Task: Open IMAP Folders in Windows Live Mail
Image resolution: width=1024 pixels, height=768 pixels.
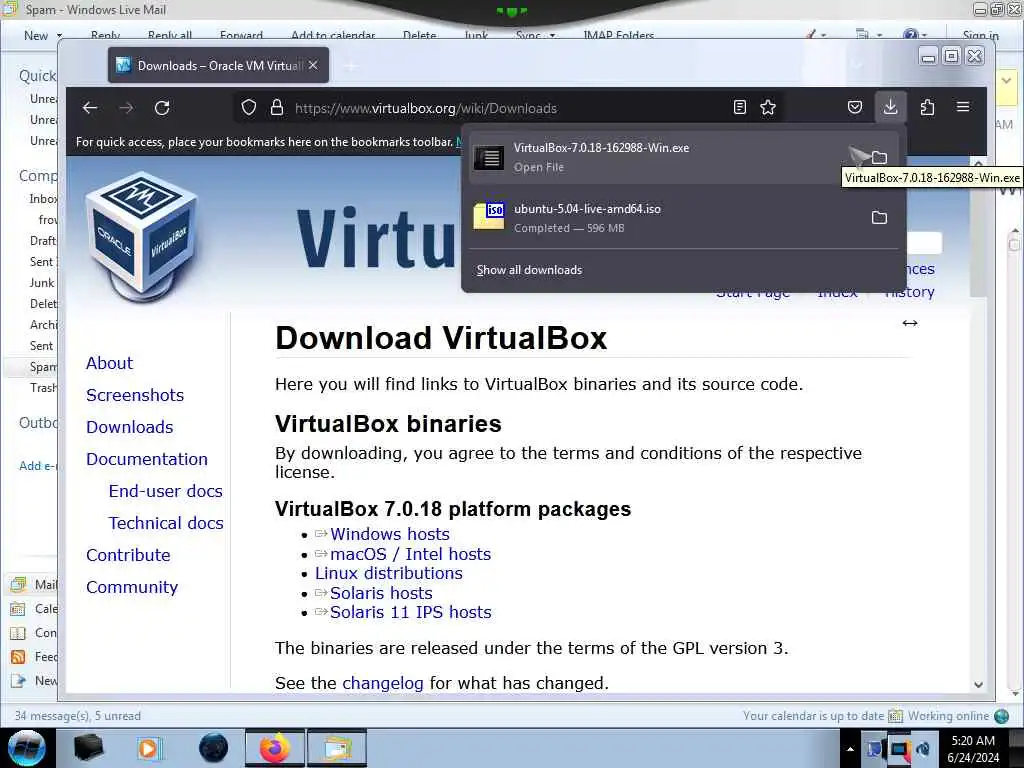Action: tap(618, 35)
